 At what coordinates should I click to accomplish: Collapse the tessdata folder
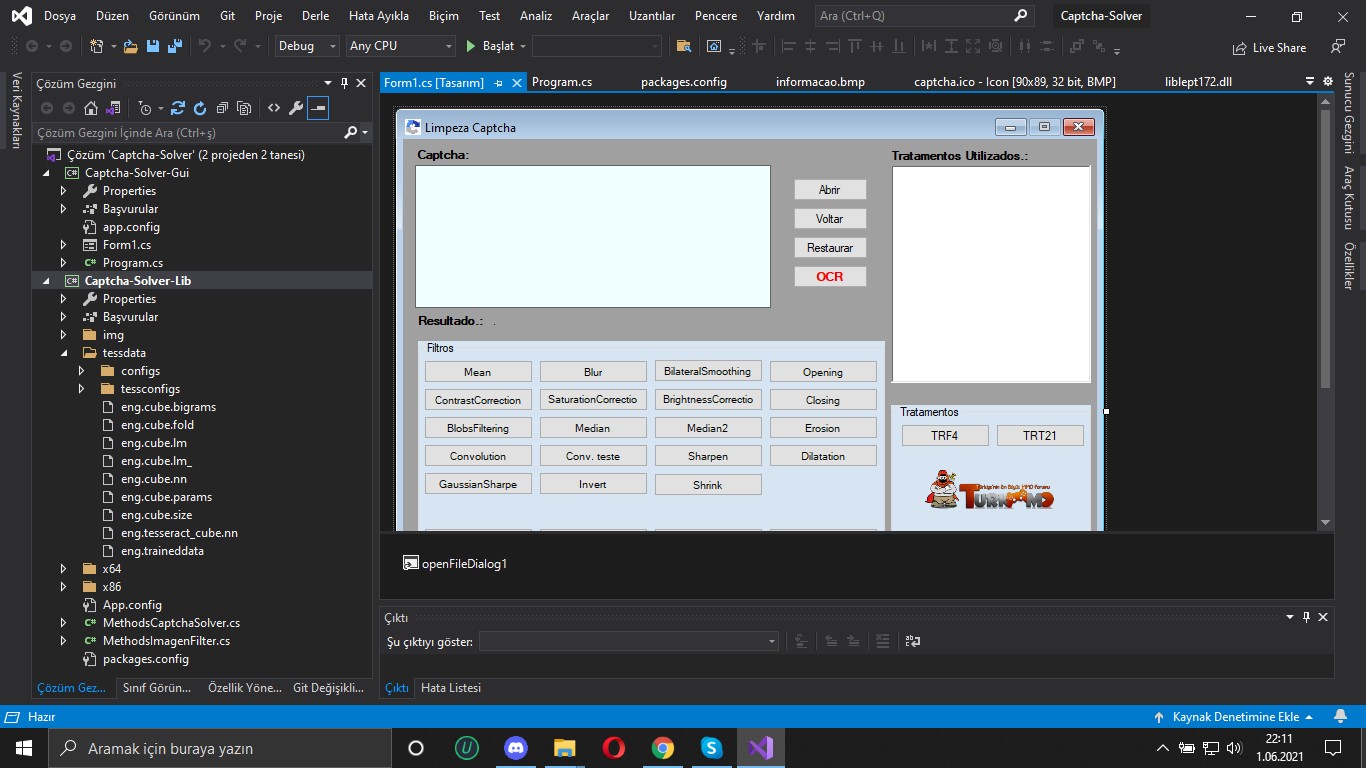[64, 353]
